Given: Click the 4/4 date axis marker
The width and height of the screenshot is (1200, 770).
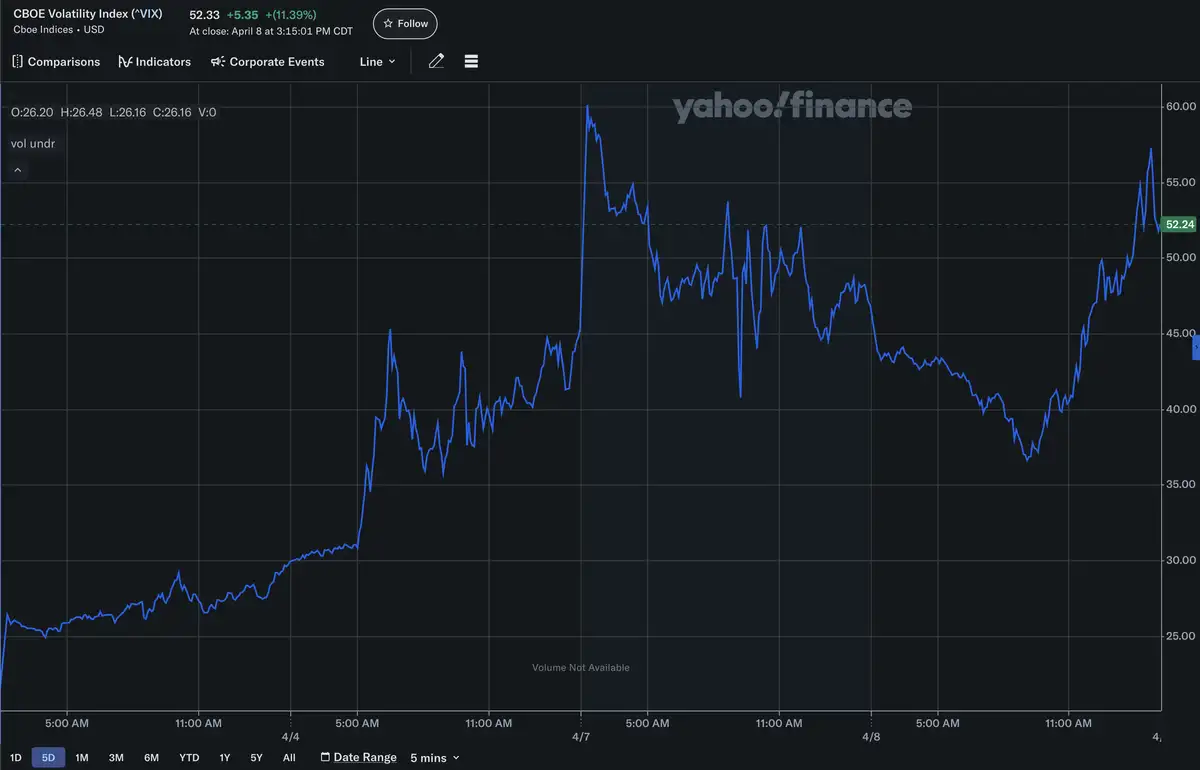Looking at the screenshot, I should coord(291,735).
